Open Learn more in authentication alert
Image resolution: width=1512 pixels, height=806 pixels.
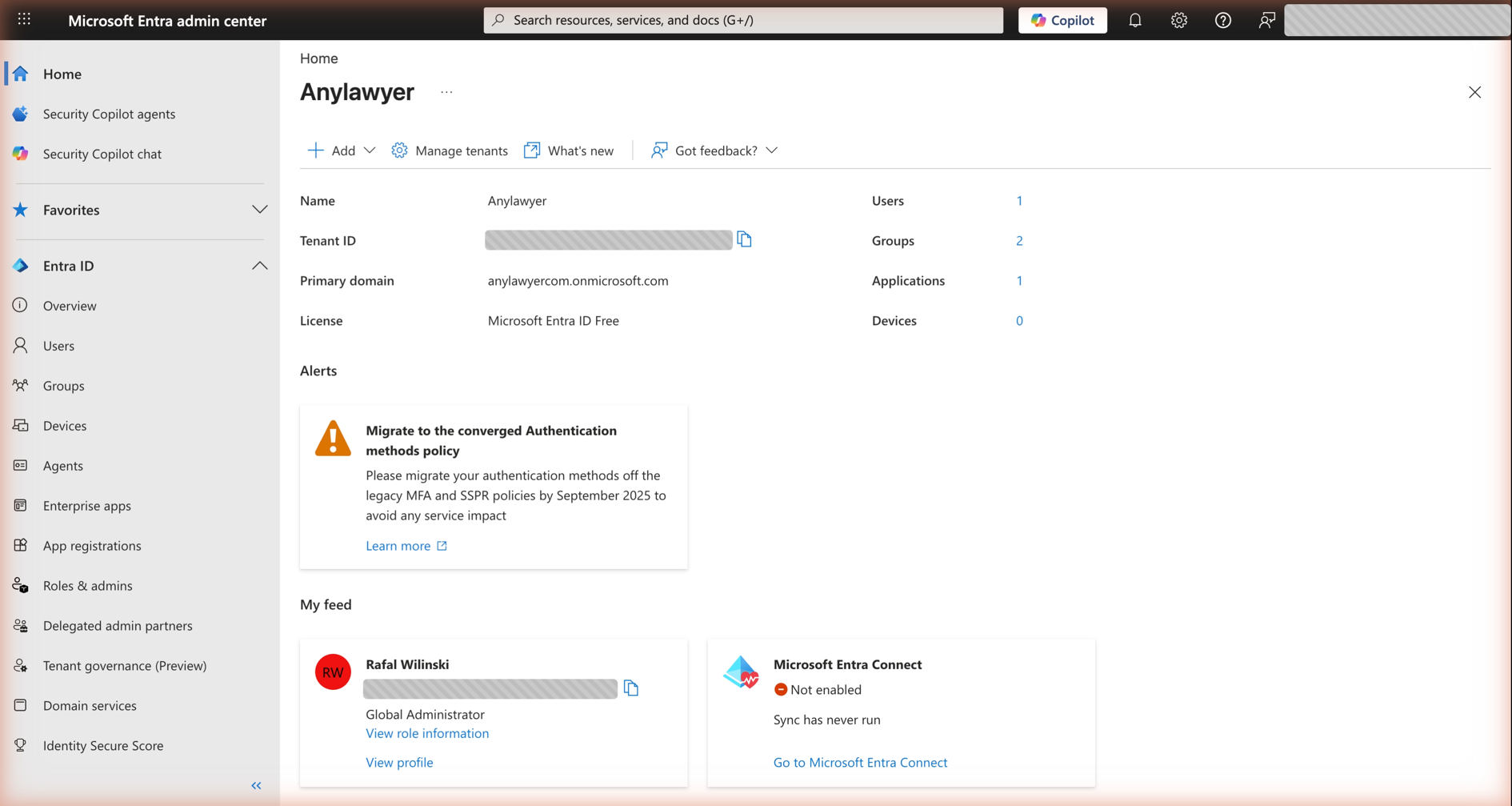click(406, 546)
